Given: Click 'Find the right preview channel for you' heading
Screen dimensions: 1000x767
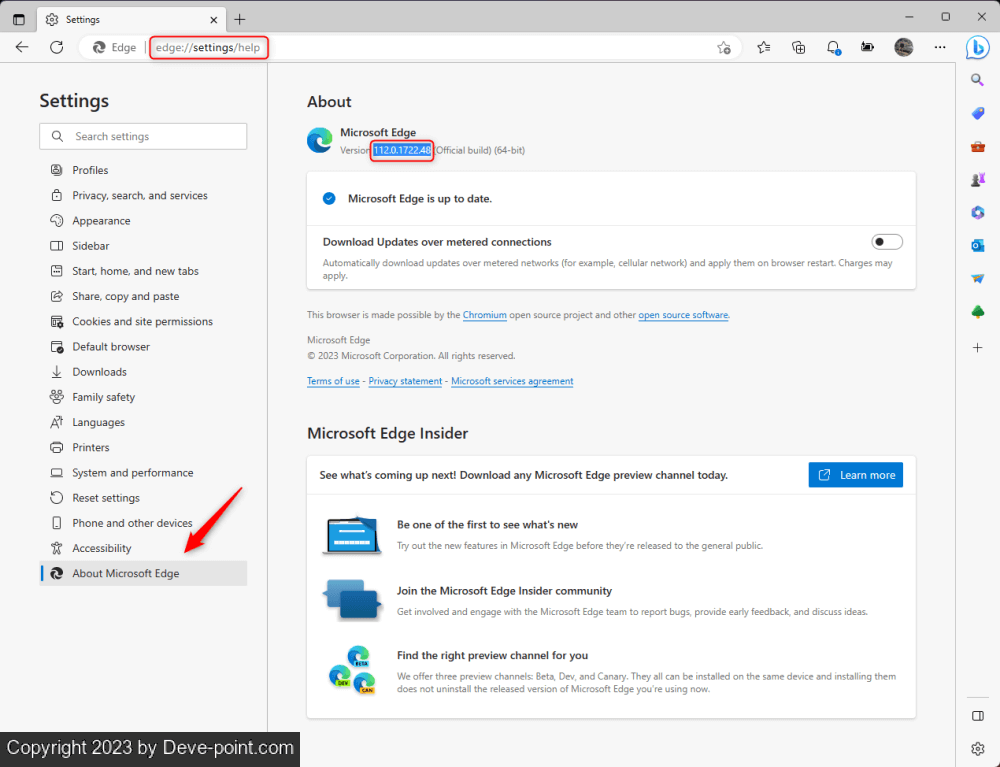Looking at the screenshot, I should click(492, 655).
